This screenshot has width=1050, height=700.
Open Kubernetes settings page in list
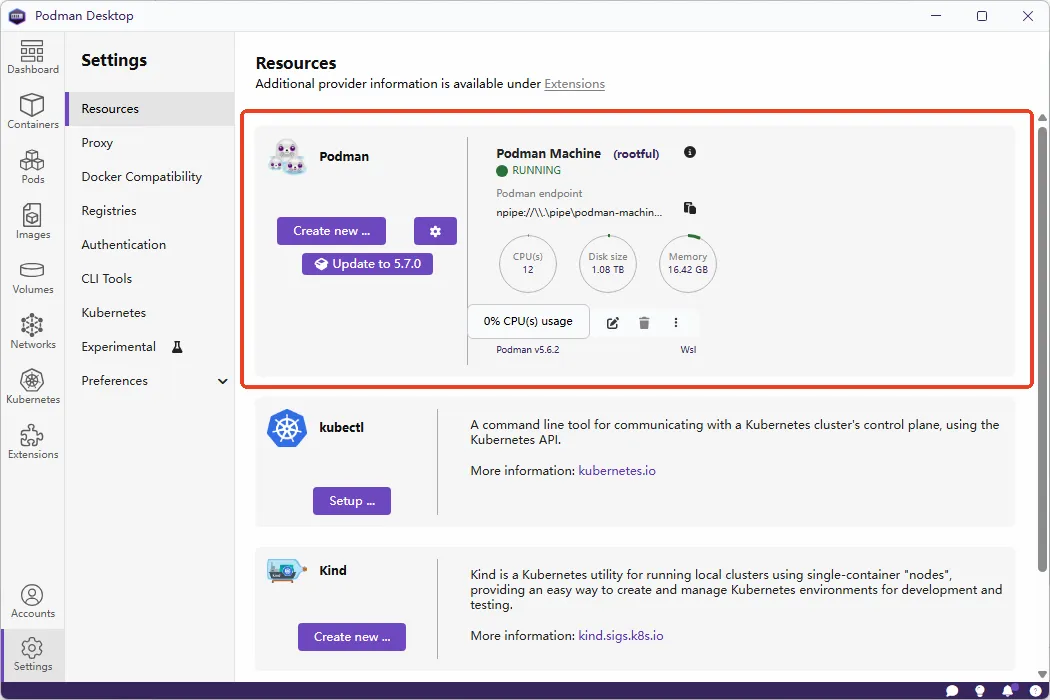pyautogui.click(x=150, y=313)
